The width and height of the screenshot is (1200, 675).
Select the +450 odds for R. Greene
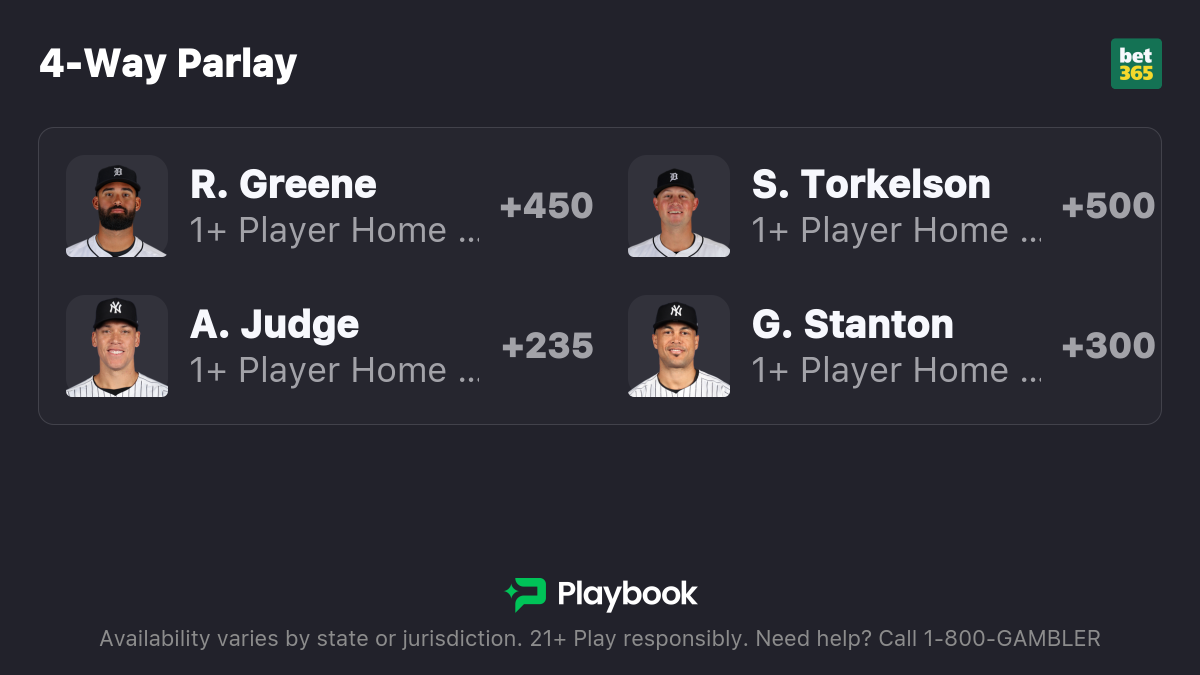tap(546, 206)
